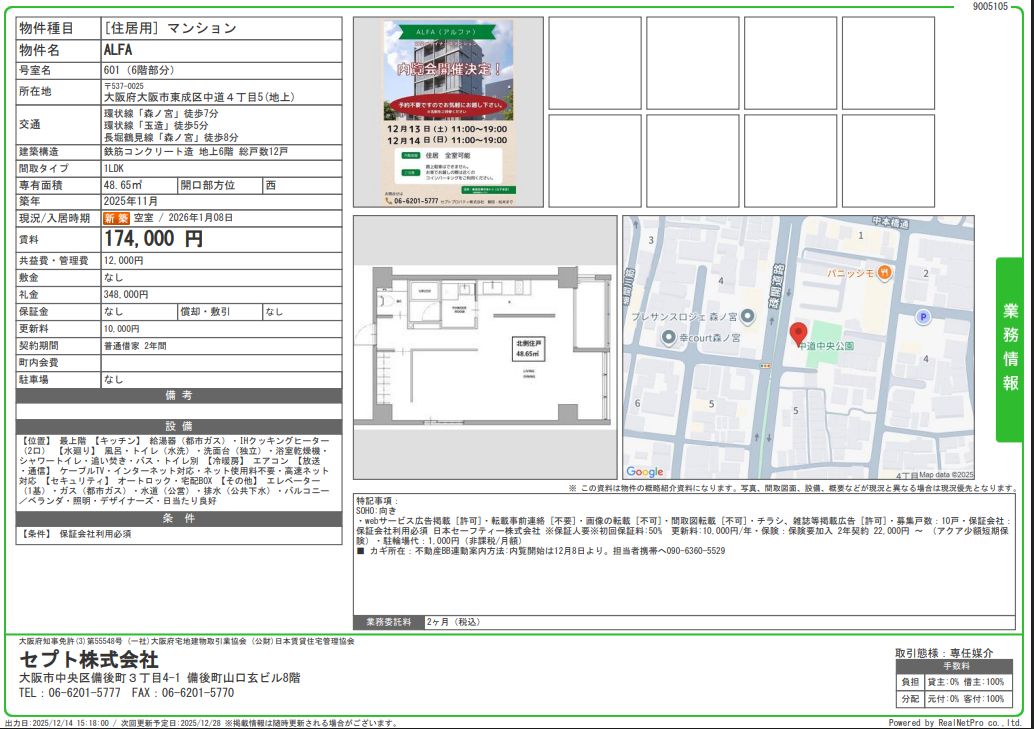Click the 設備 section header

[179, 426]
